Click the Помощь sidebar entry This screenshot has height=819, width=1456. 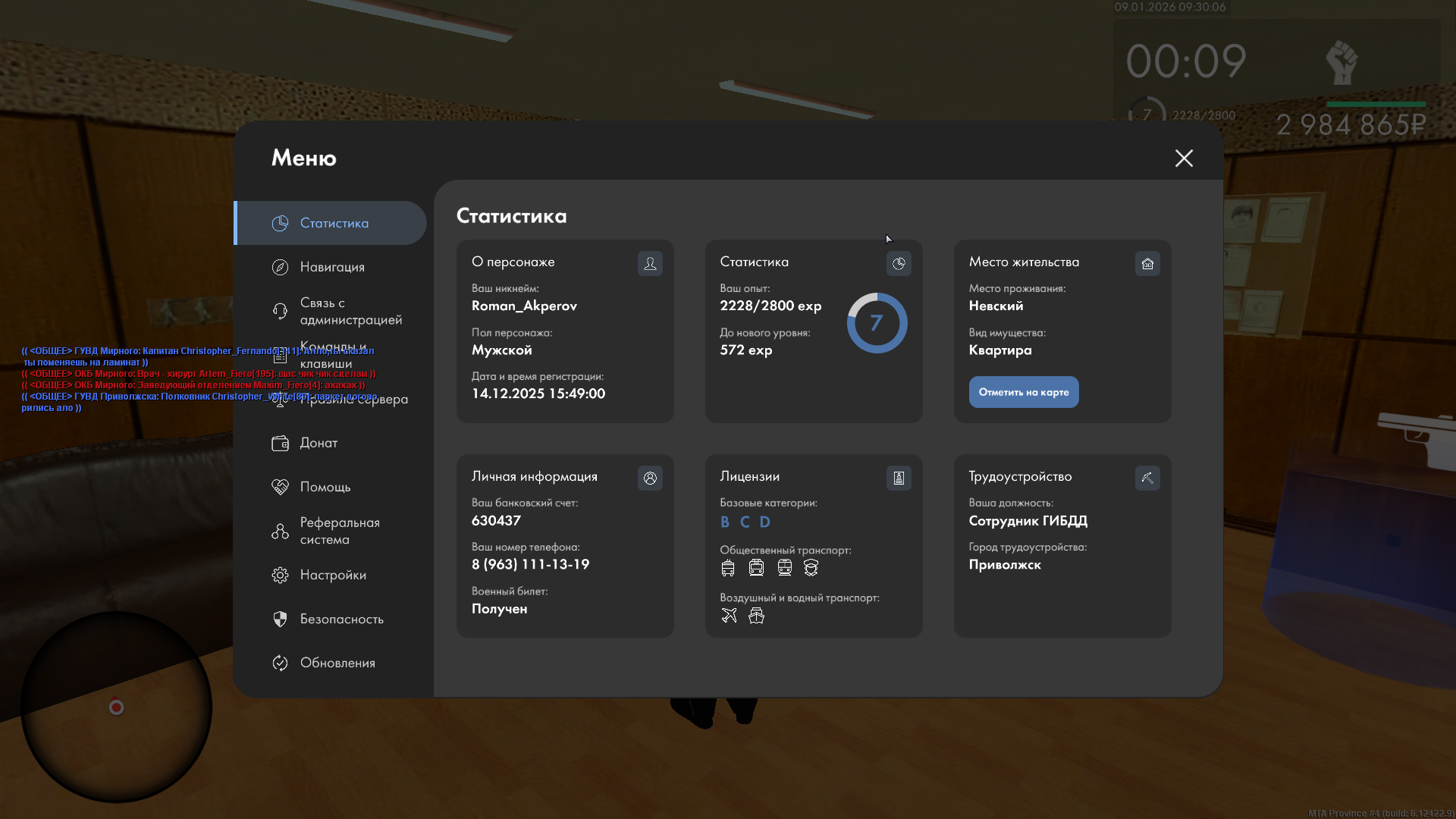[325, 487]
